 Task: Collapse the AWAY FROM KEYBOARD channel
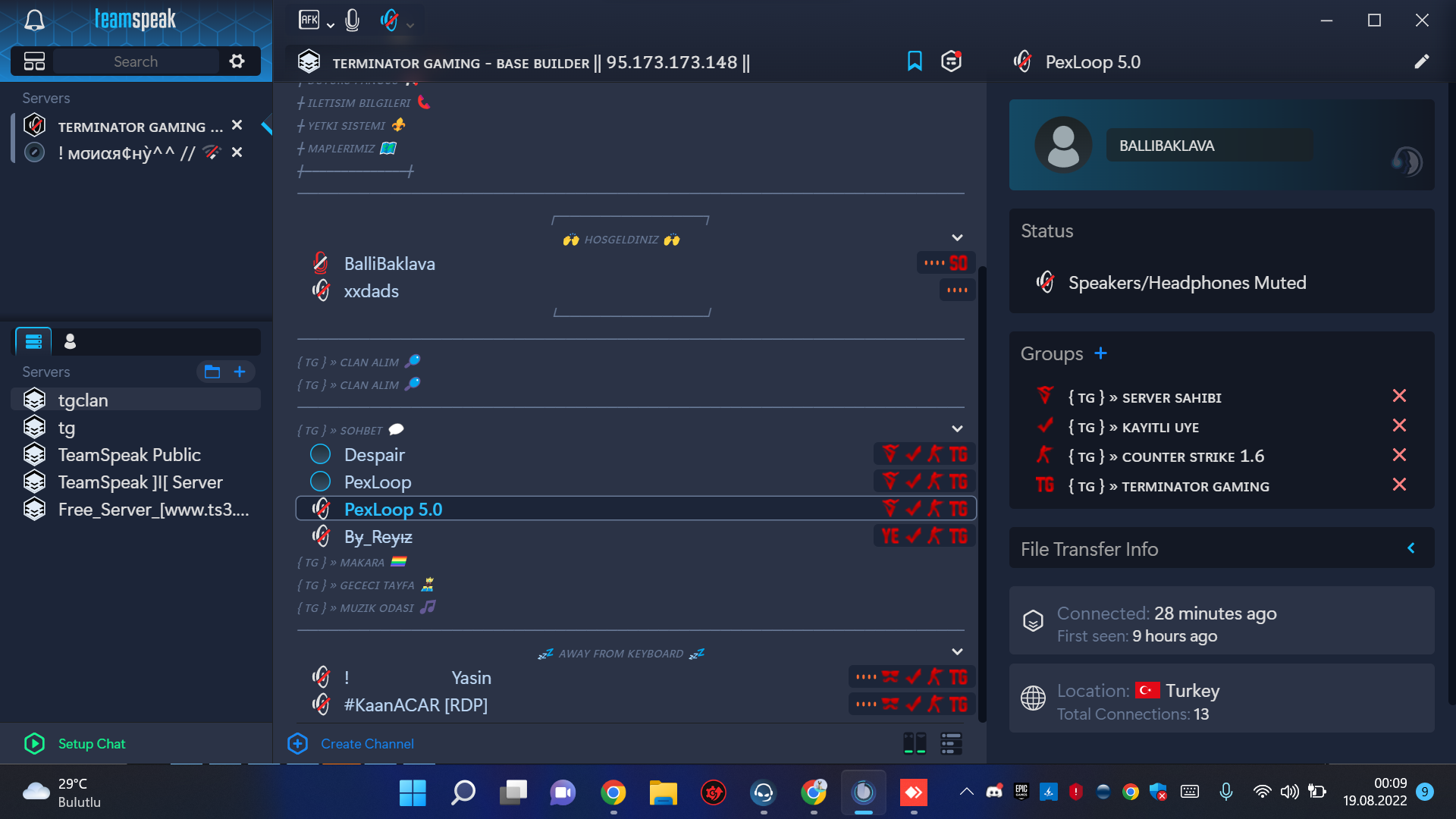pos(957,652)
